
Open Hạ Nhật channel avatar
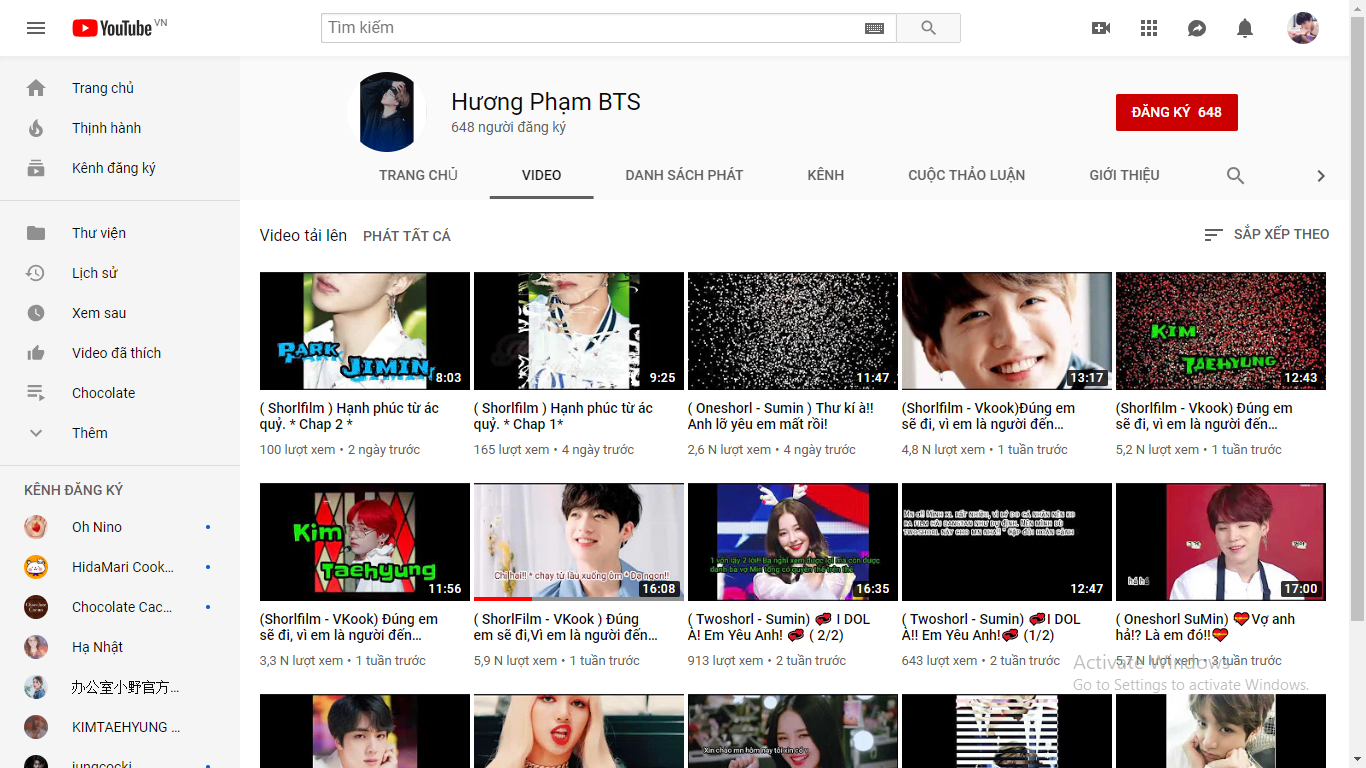pyautogui.click(x=36, y=647)
